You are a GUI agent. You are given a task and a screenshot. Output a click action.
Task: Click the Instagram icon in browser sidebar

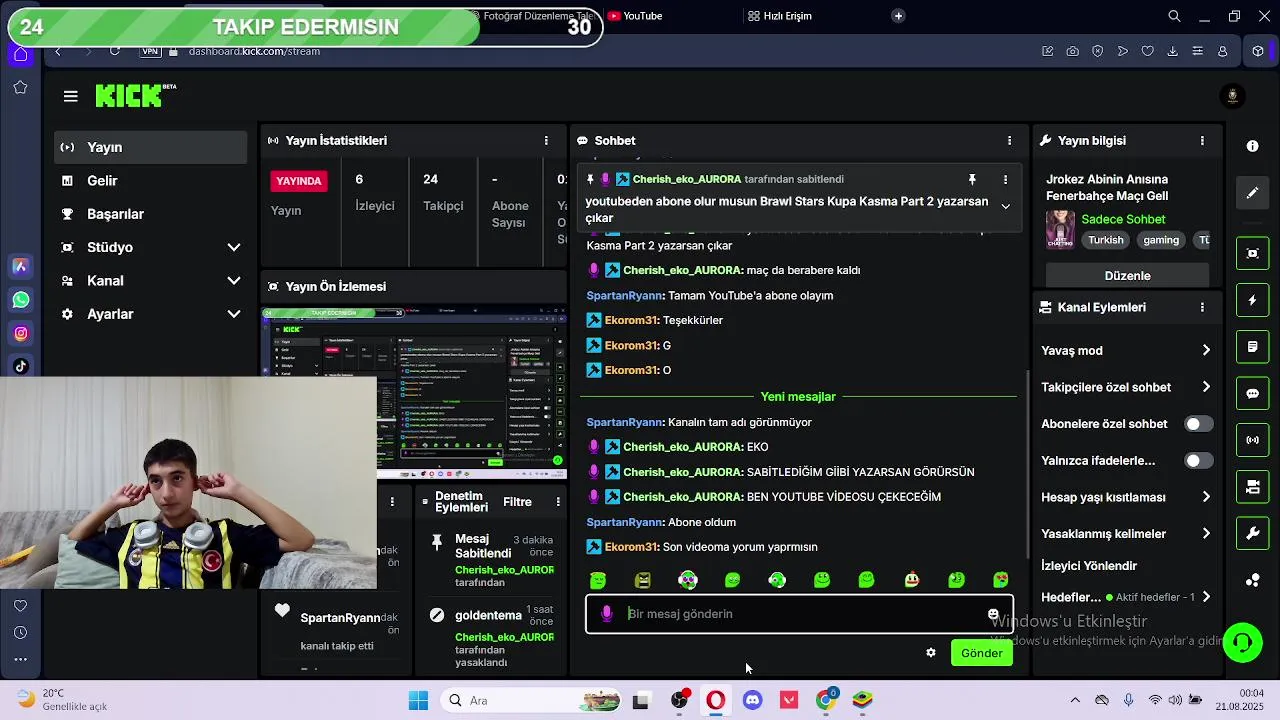(20, 333)
